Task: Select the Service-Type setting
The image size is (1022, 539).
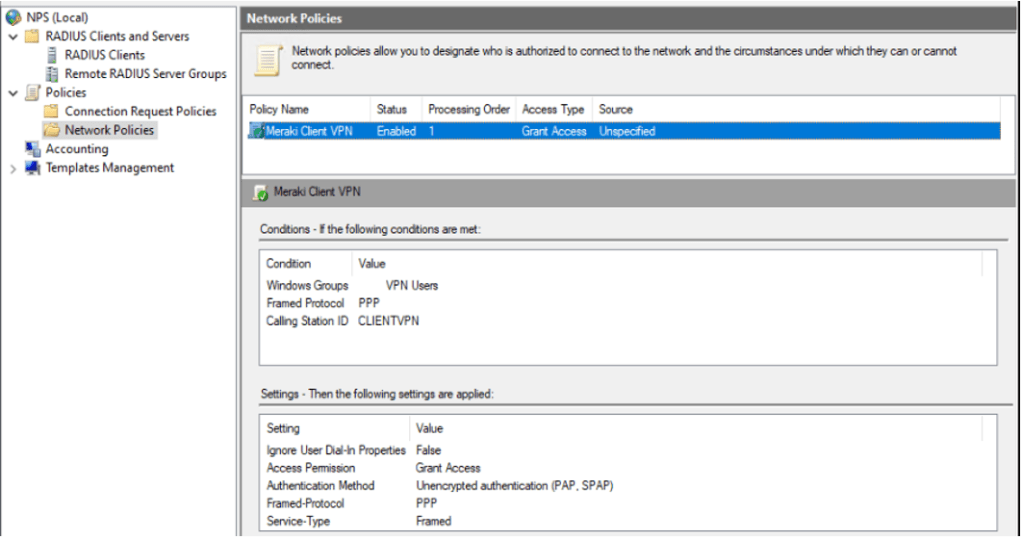Action: 298,521
